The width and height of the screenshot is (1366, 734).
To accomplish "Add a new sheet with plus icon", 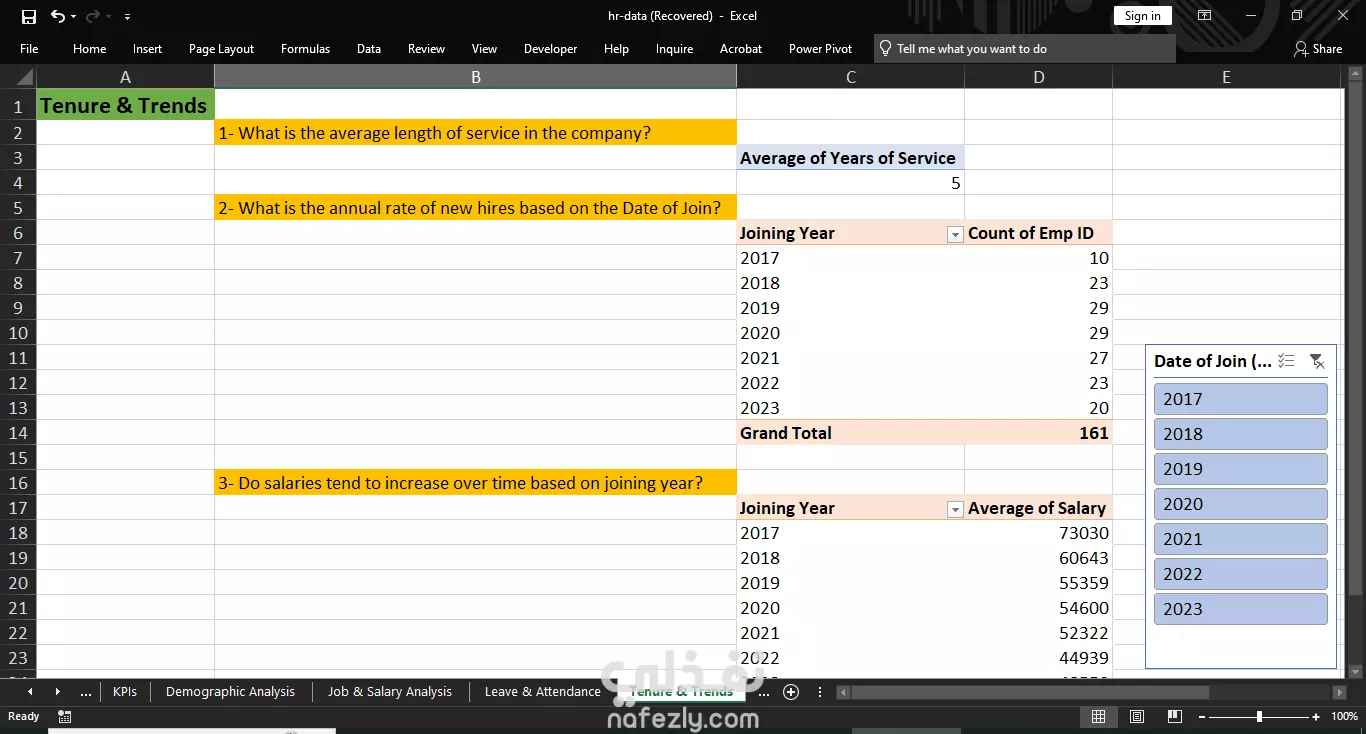I will click(x=791, y=692).
